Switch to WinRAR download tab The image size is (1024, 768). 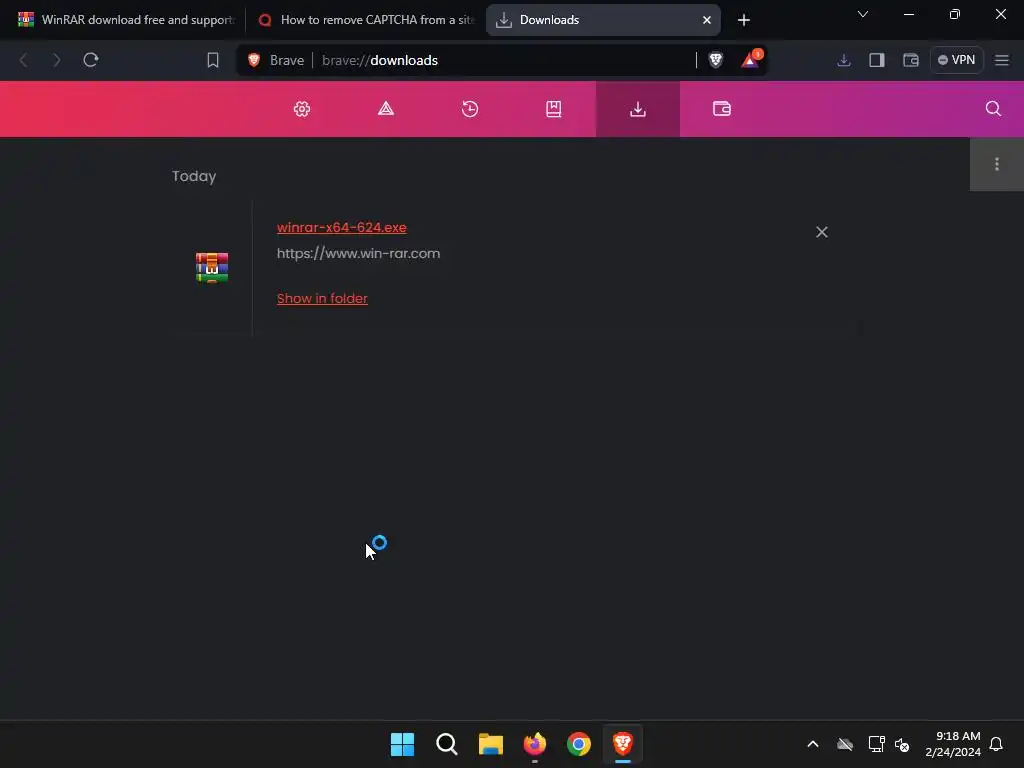point(126,20)
